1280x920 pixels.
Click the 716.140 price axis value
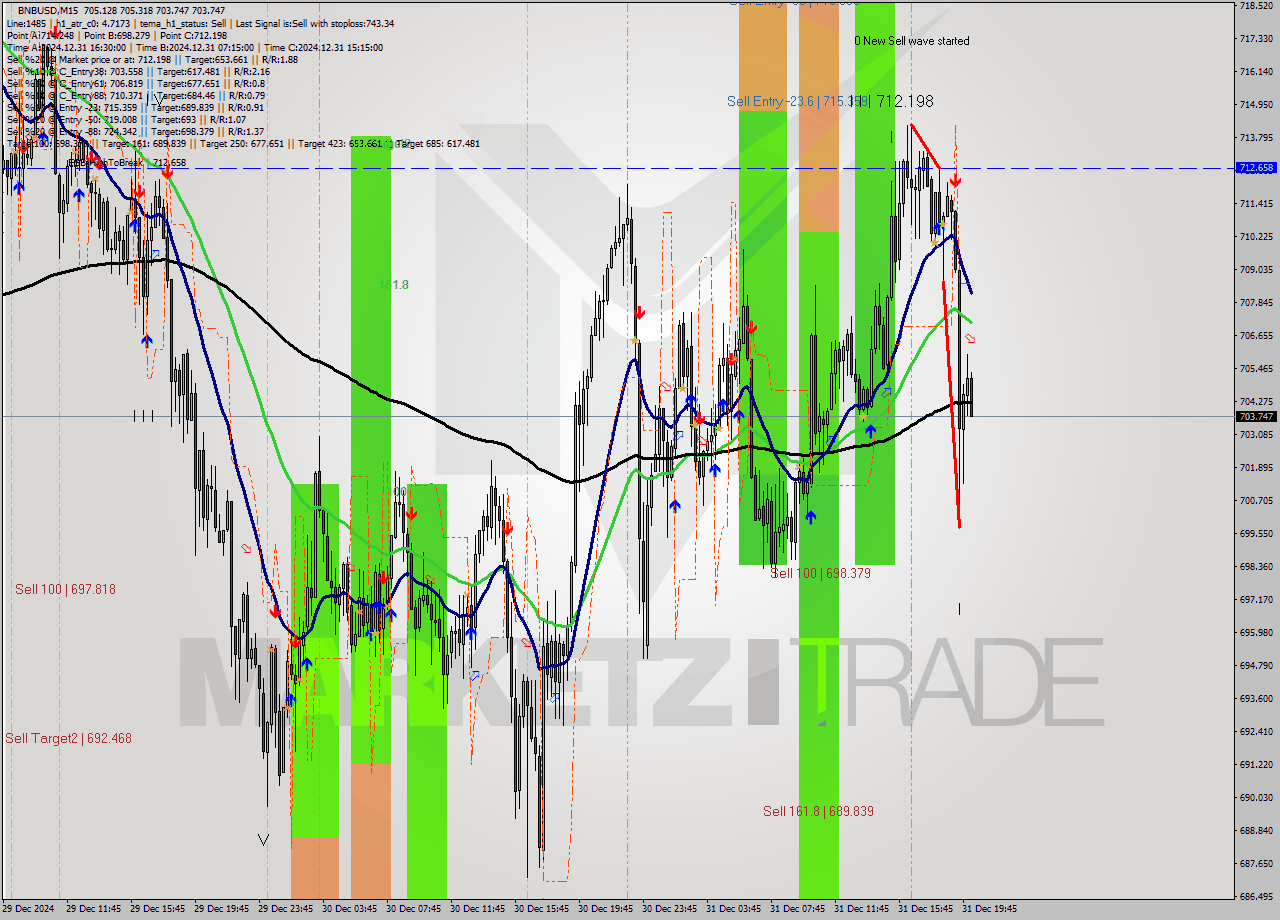(x=1256, y=72)
